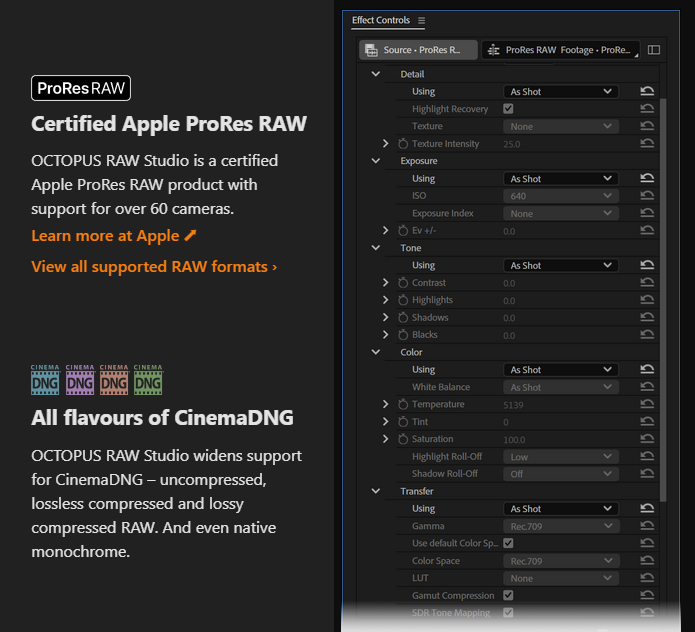Reset the Exposure Index setting
695x632 pixels.
coord(647,213)
